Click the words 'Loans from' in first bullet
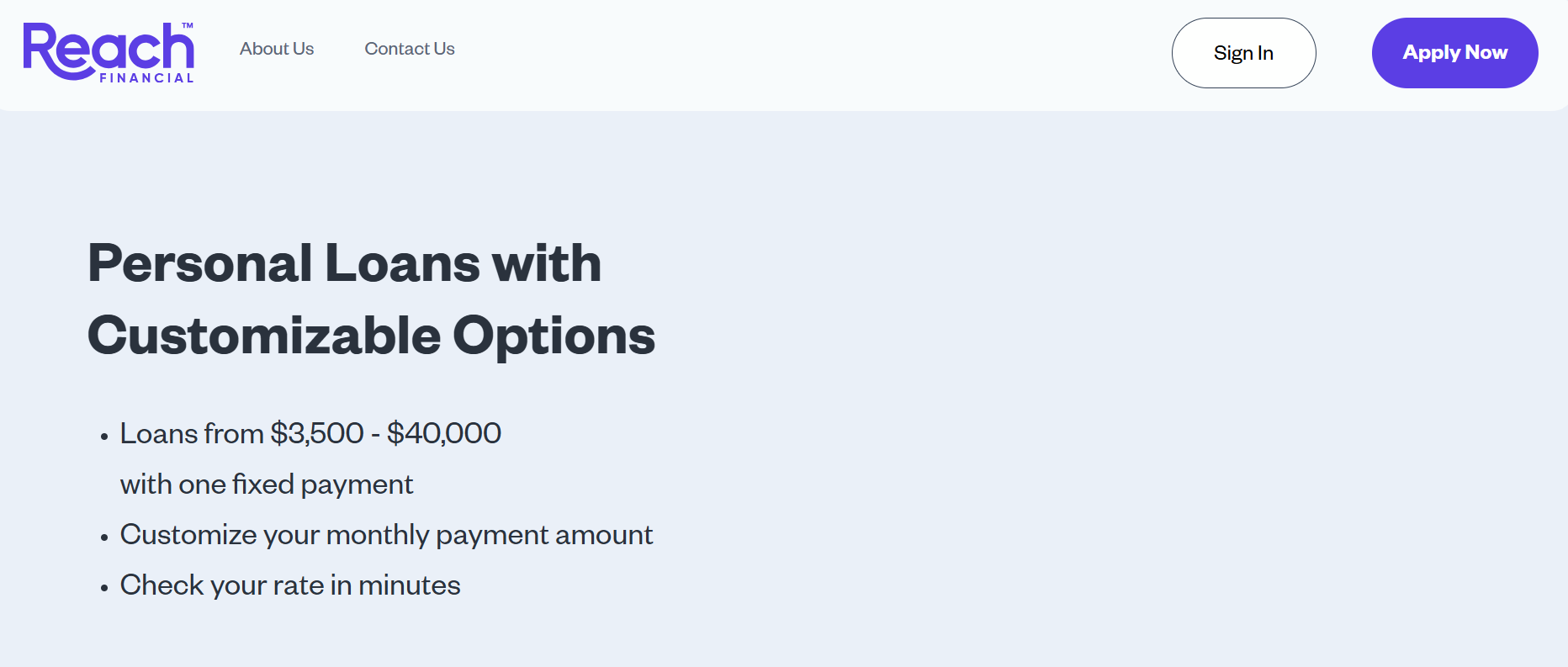Screen dimensions: 1568x667 tap(192, 433)
